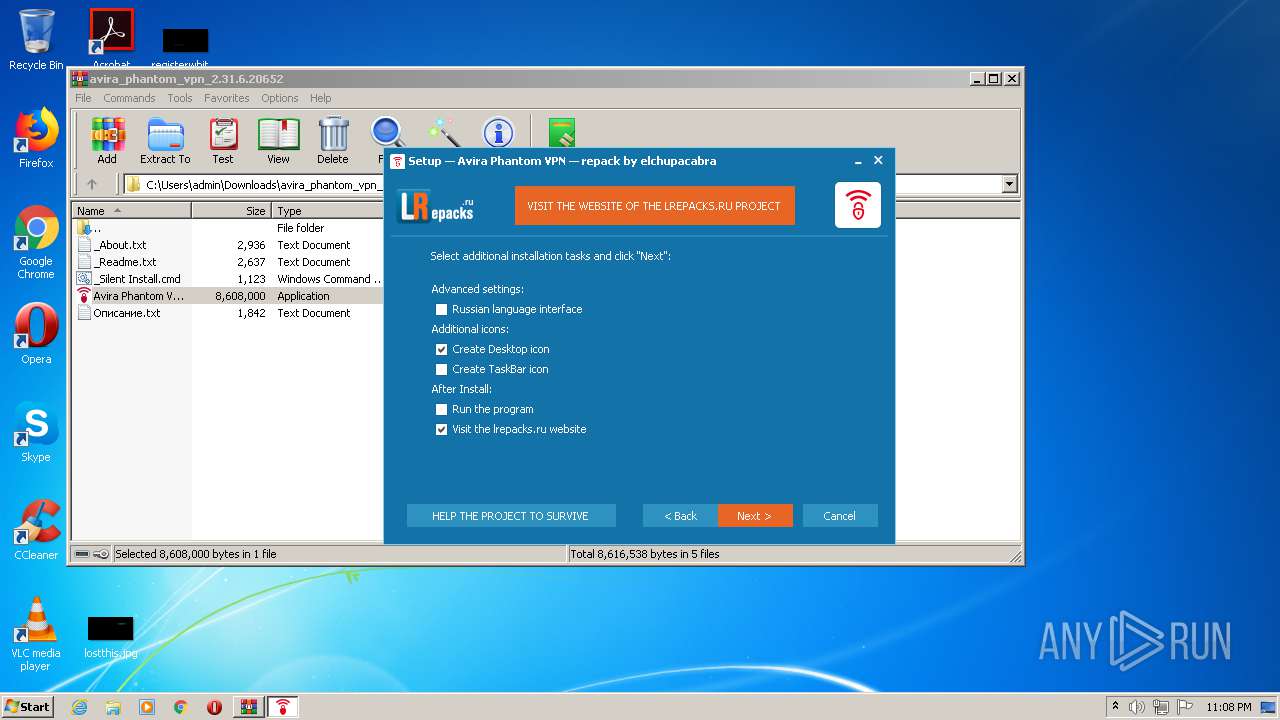The width and height of the screenshot is (1280, 720).
Task: Open the Commands menu
Action: point(129,98)
